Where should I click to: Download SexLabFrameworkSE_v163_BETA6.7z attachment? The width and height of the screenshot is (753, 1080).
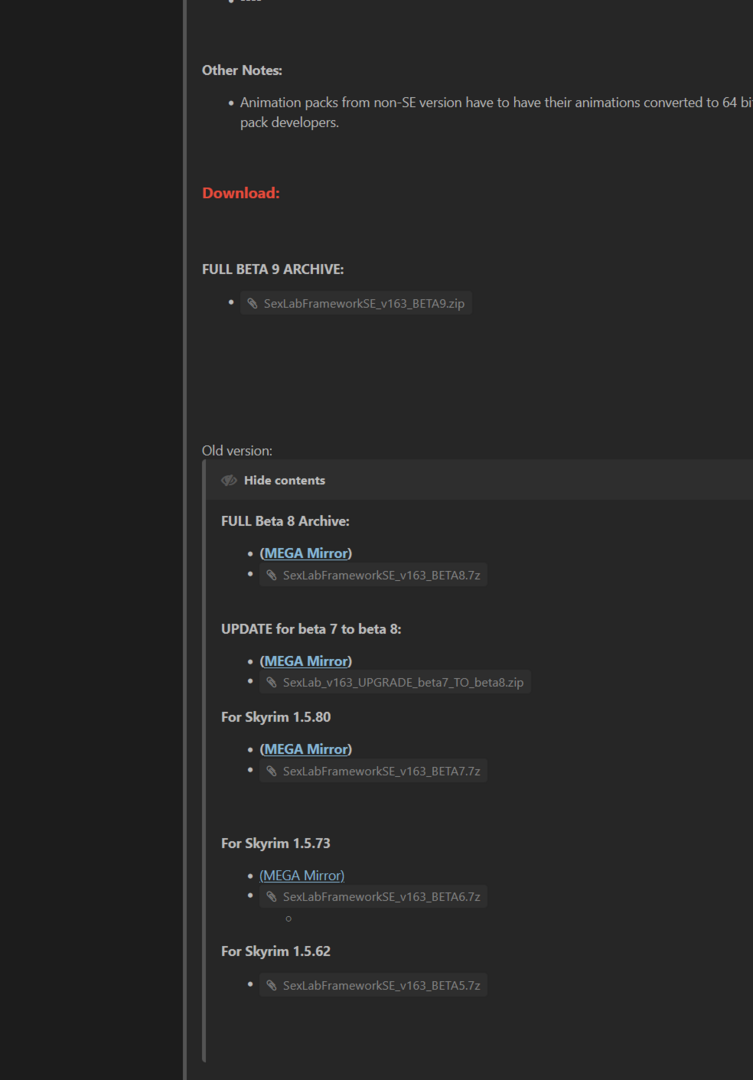coord(373,897)
